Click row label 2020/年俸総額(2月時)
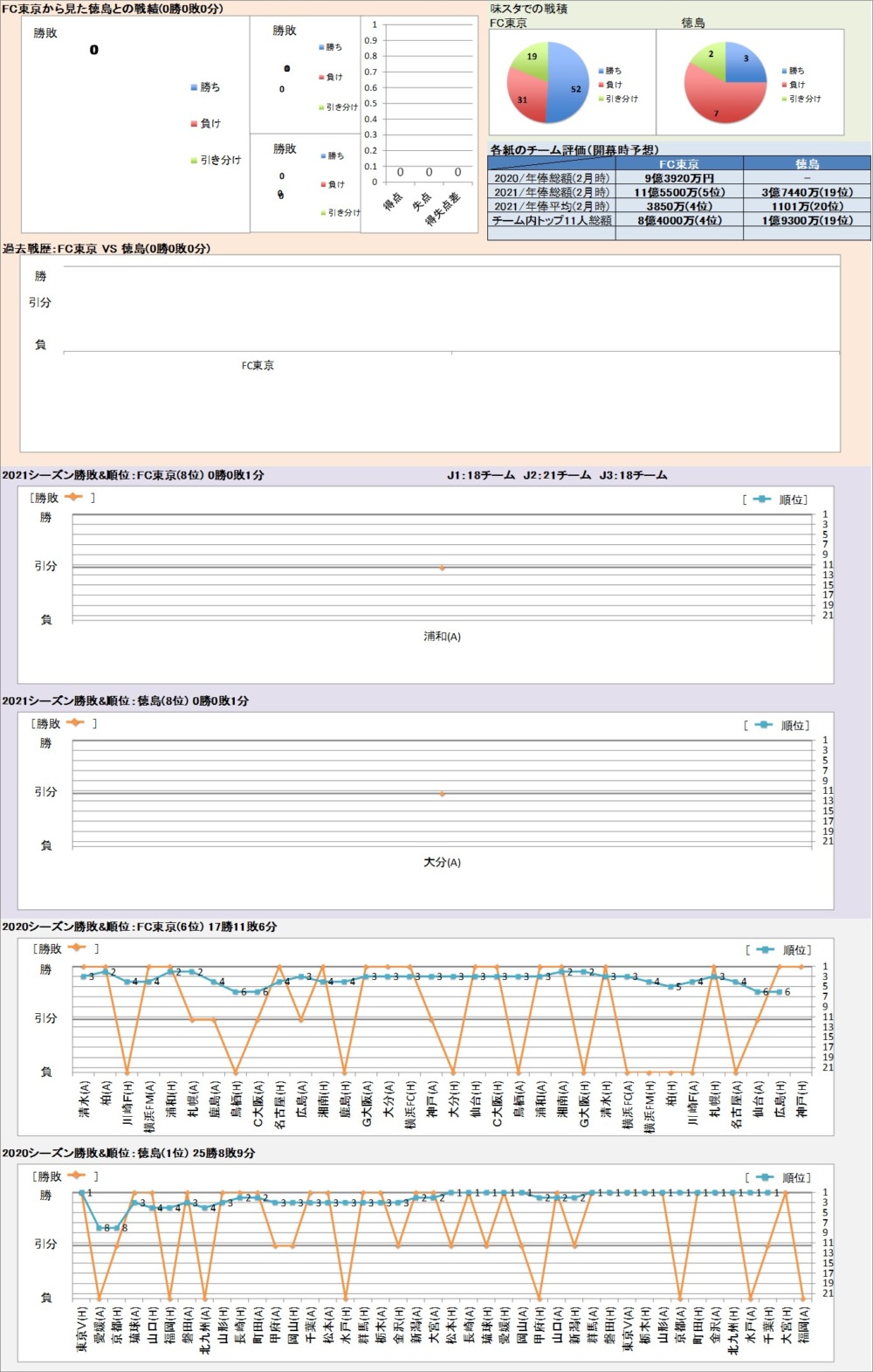This screenshot has height=1372, width=873. [x=552, y=177]
